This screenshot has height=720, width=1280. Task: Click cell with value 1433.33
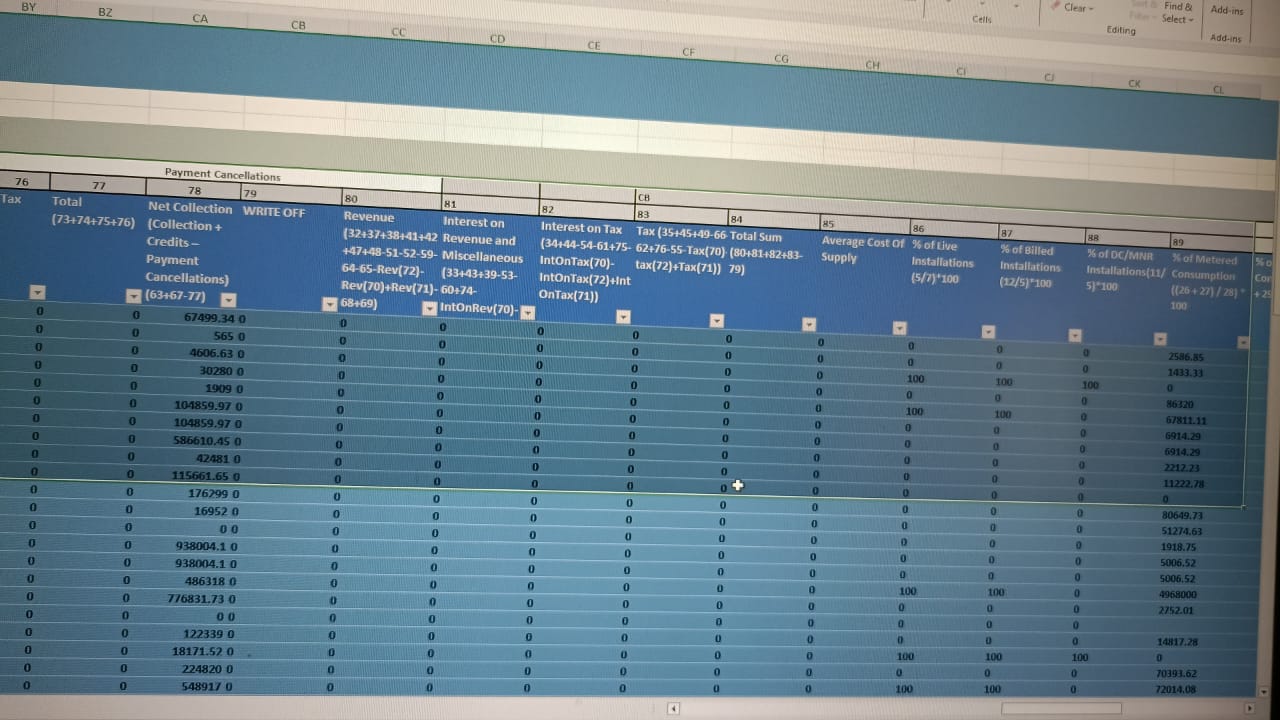(1185, 373)
